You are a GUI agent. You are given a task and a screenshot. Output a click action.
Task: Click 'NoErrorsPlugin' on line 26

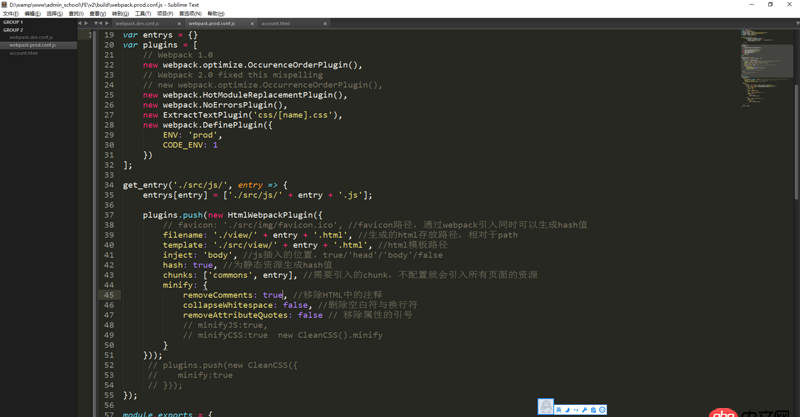coord(238,105)
